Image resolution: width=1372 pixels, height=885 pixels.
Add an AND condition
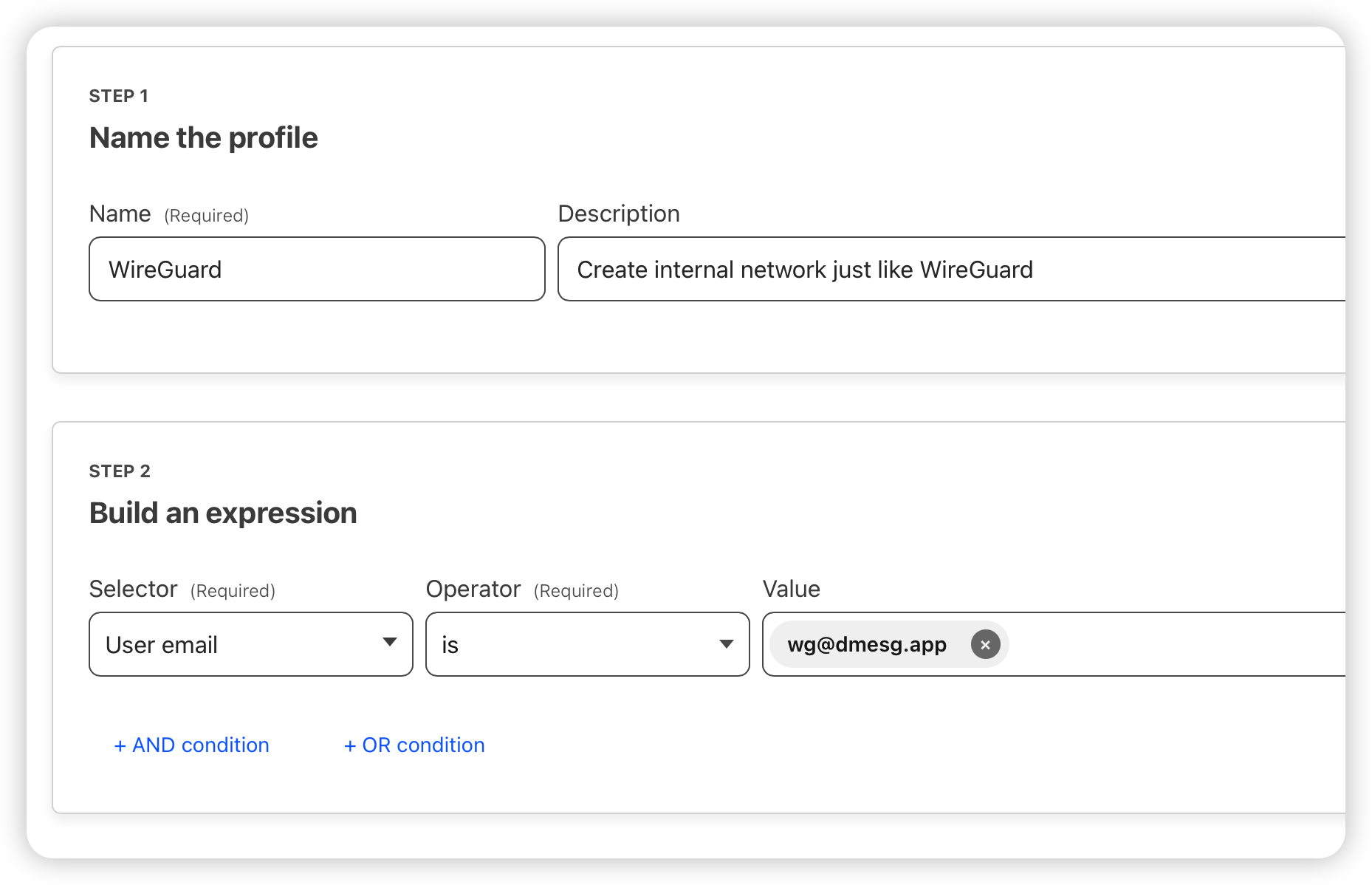coord(191,745)
